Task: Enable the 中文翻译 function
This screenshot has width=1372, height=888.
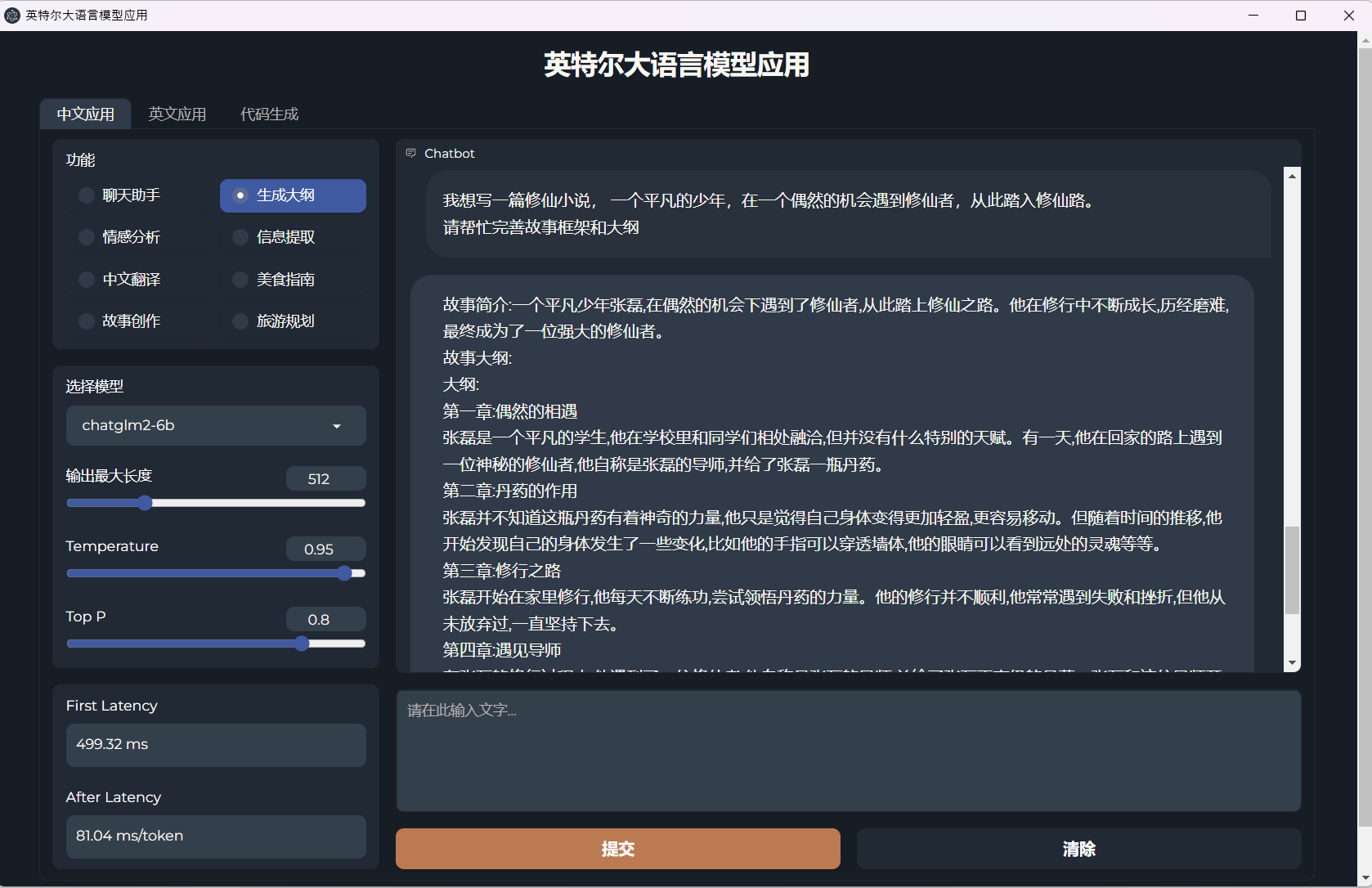Action: pyautogui.click(x=87, y=280)
